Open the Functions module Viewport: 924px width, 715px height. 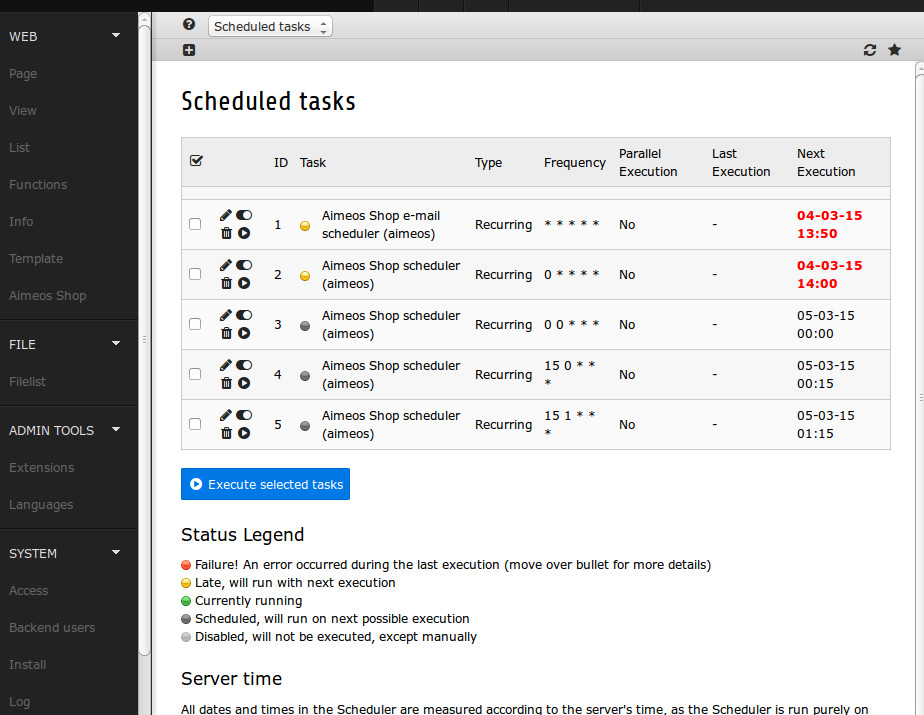38,184
